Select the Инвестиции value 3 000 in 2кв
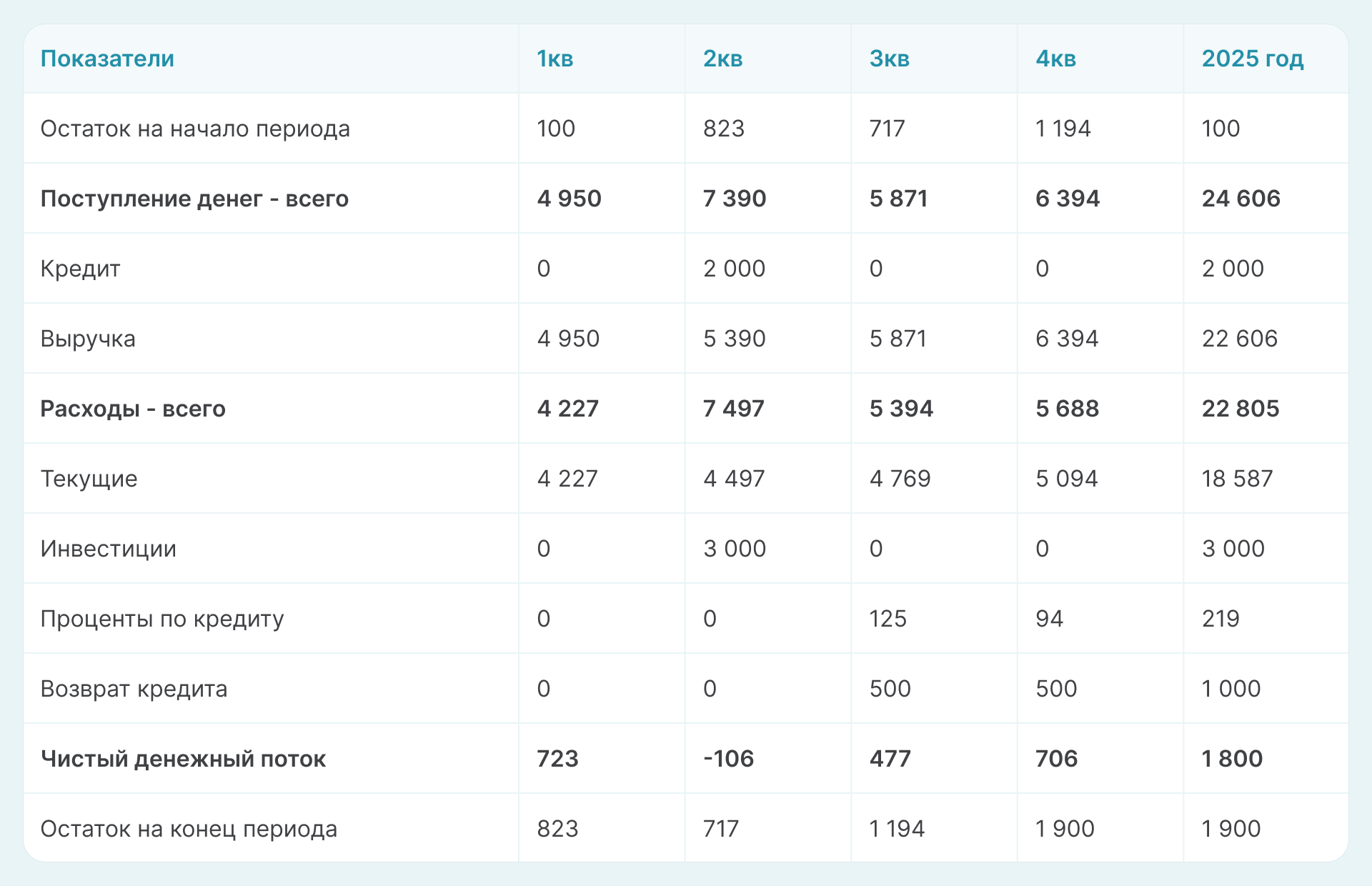This screenshot has height=886, width=1372. click(734, 549)
